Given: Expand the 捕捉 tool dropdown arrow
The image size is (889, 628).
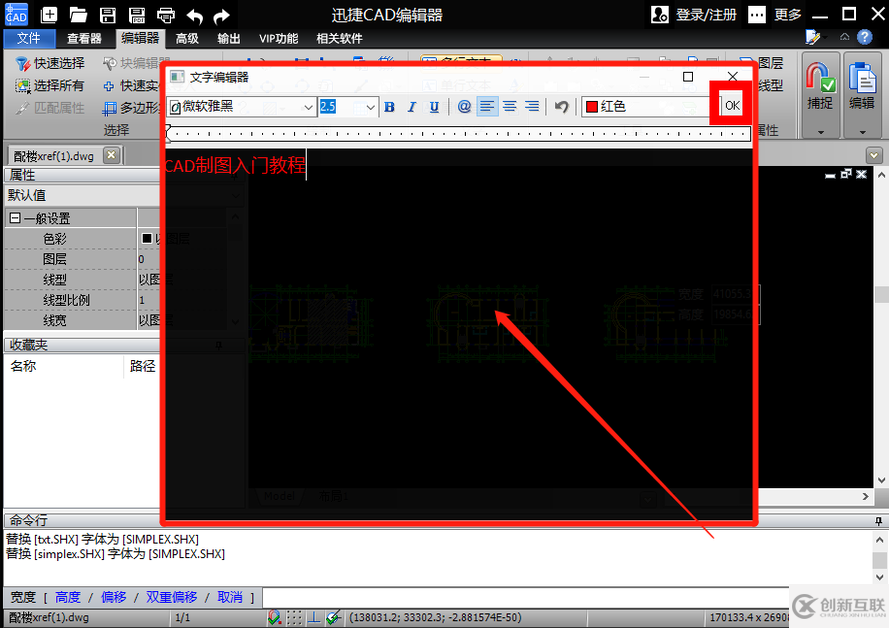Looking at the screenshot, I should coord(820,132).
